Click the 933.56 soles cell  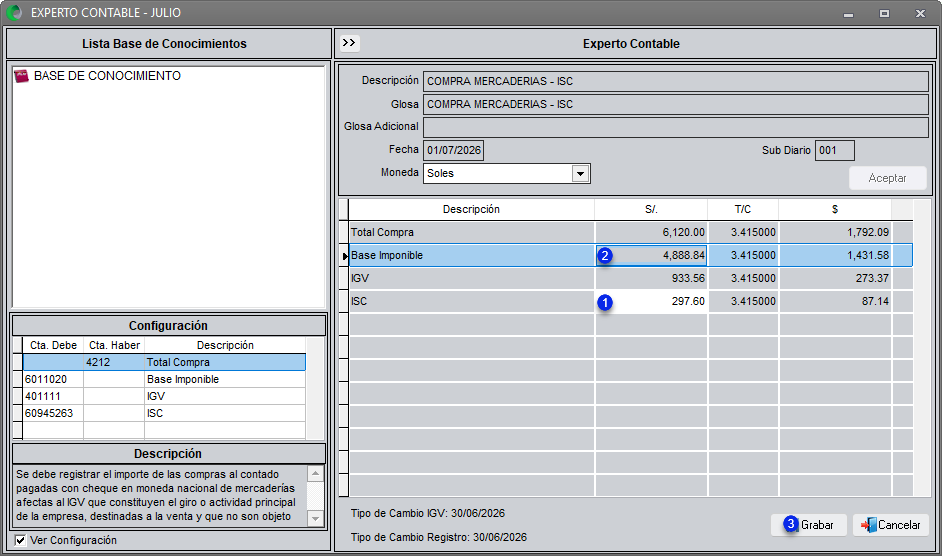point(651,278)
